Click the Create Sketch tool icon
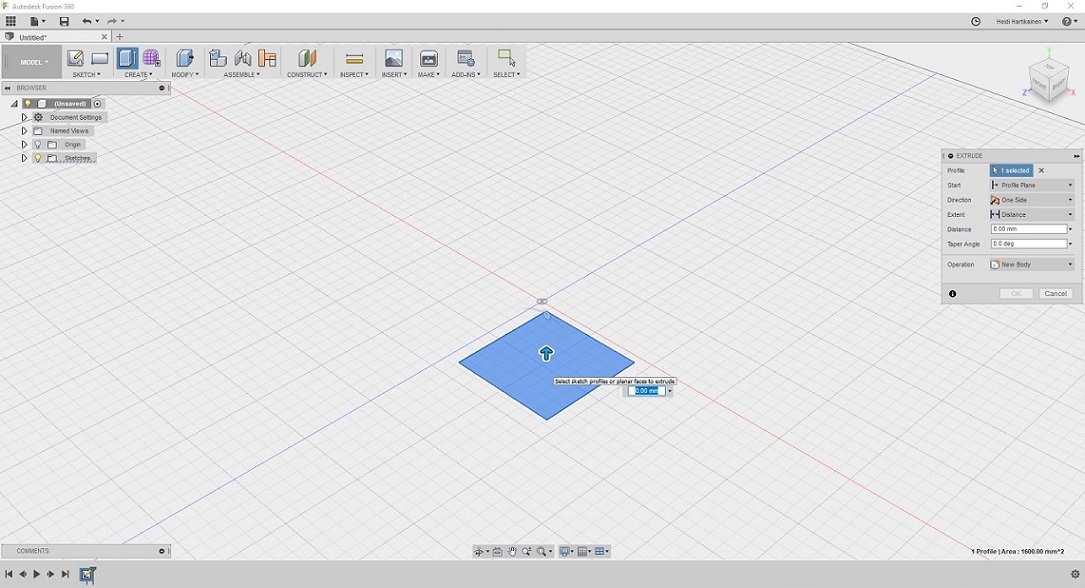 click(75, 58)
